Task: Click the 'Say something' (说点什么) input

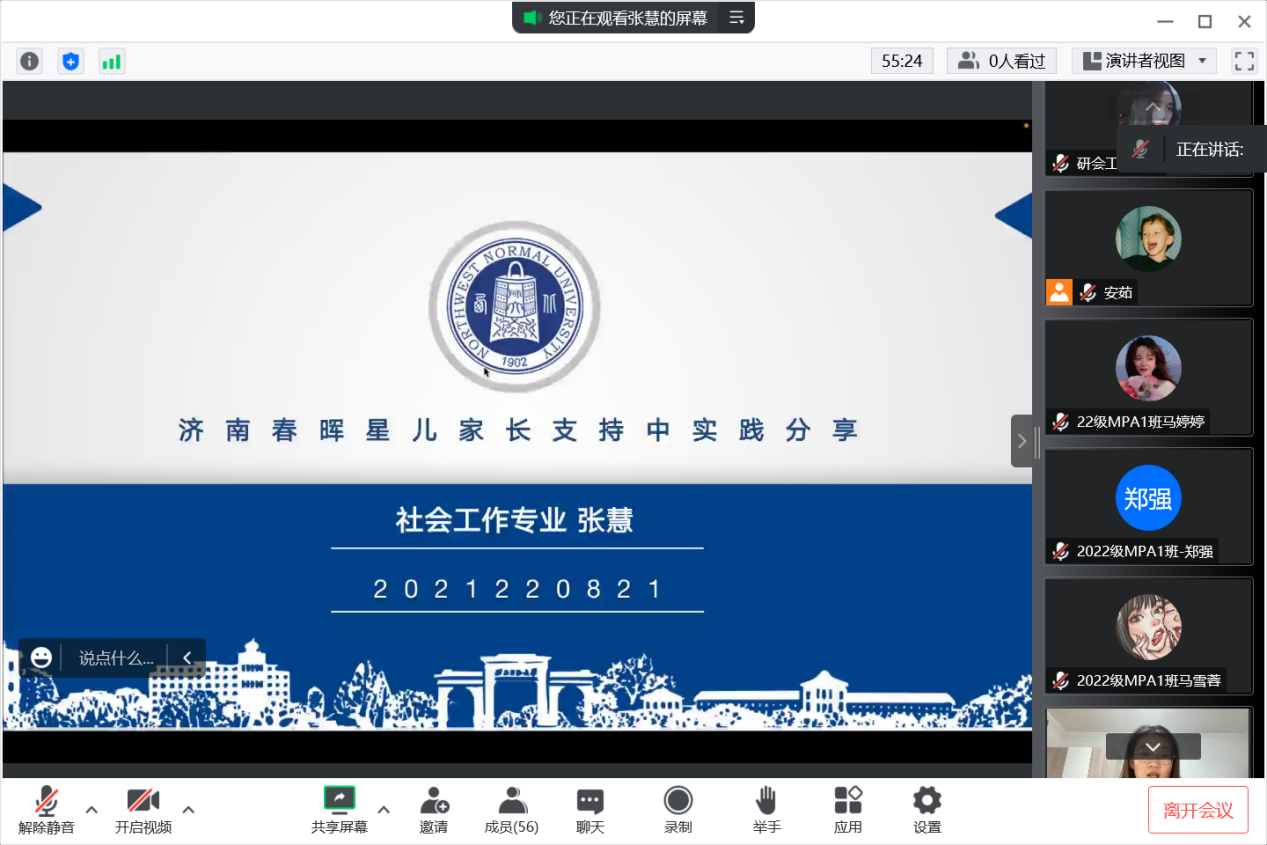Action: [116, 658]
